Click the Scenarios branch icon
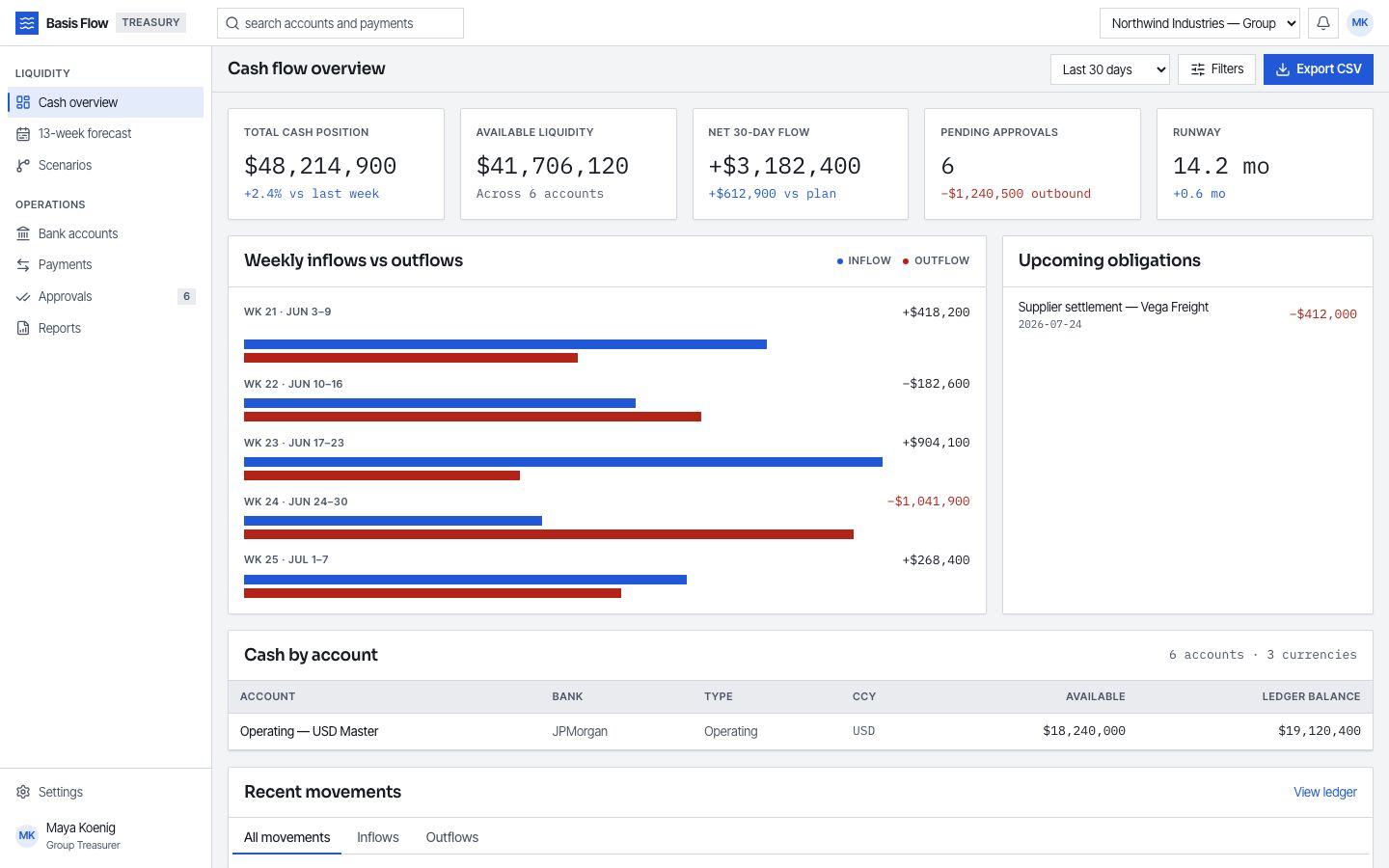The image size is (1389, 868). (x=23, y=166)
